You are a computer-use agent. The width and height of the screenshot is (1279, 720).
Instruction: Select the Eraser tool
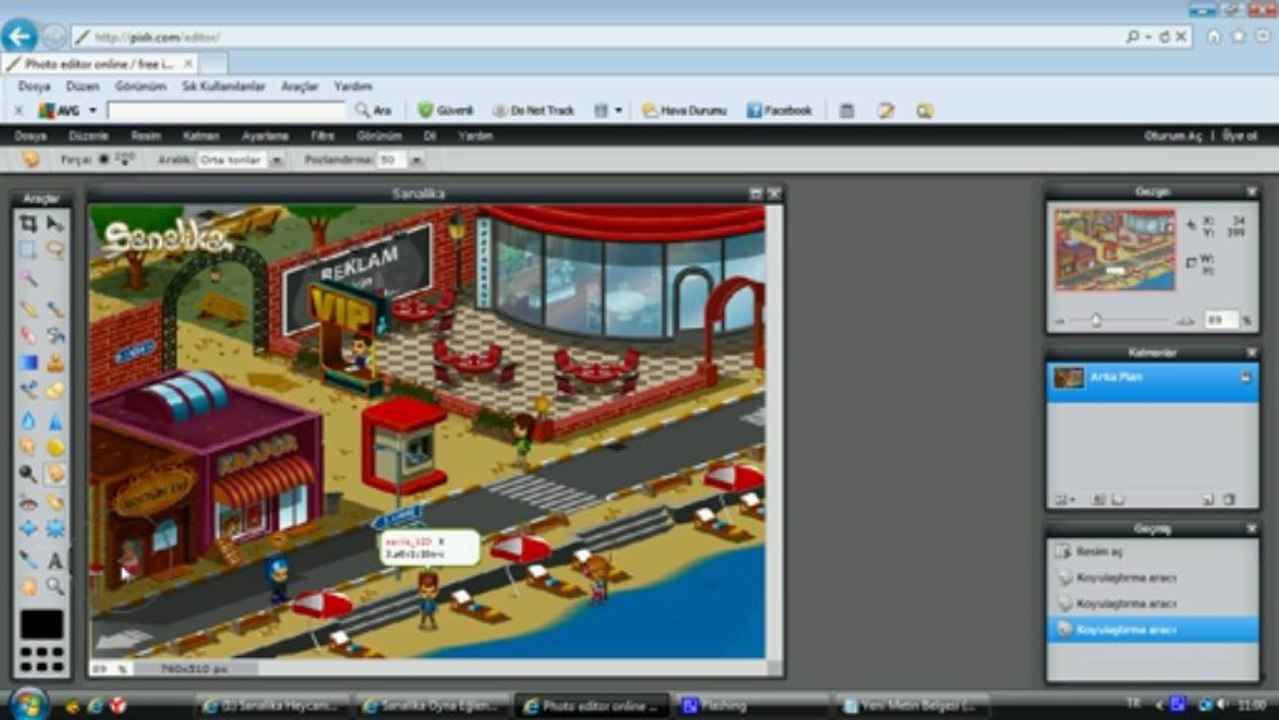click(x=29, y=335)
